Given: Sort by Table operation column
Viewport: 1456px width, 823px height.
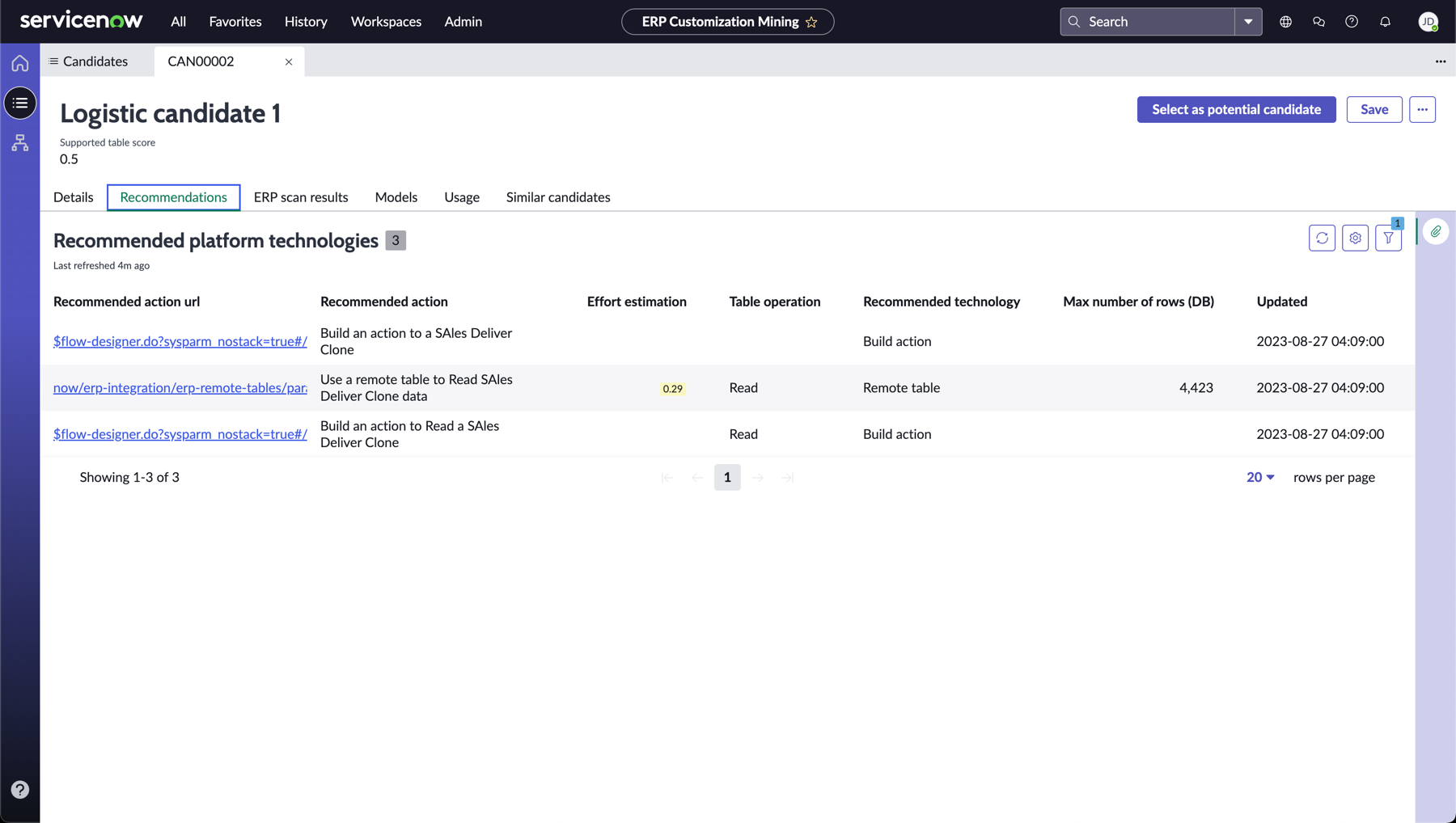Looking at the screenshot, I should (775, 302).
